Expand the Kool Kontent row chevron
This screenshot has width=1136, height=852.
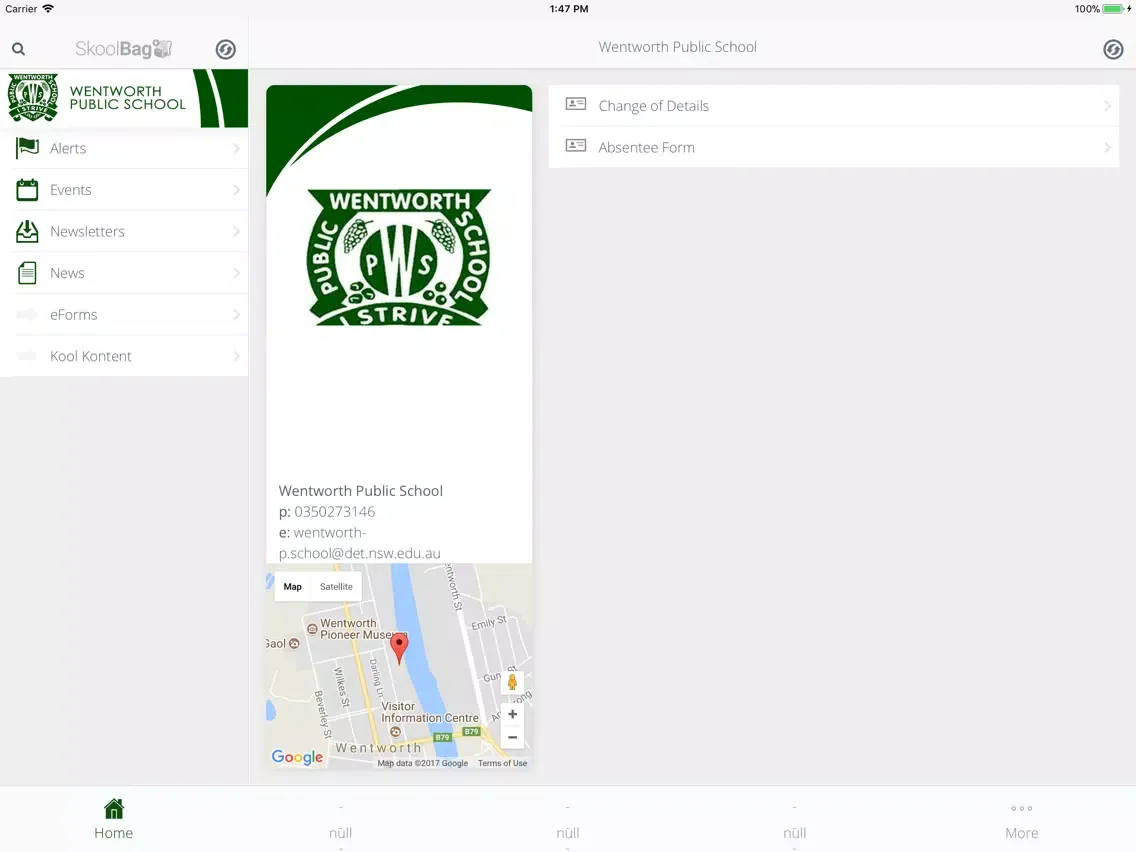coord(236,356)
